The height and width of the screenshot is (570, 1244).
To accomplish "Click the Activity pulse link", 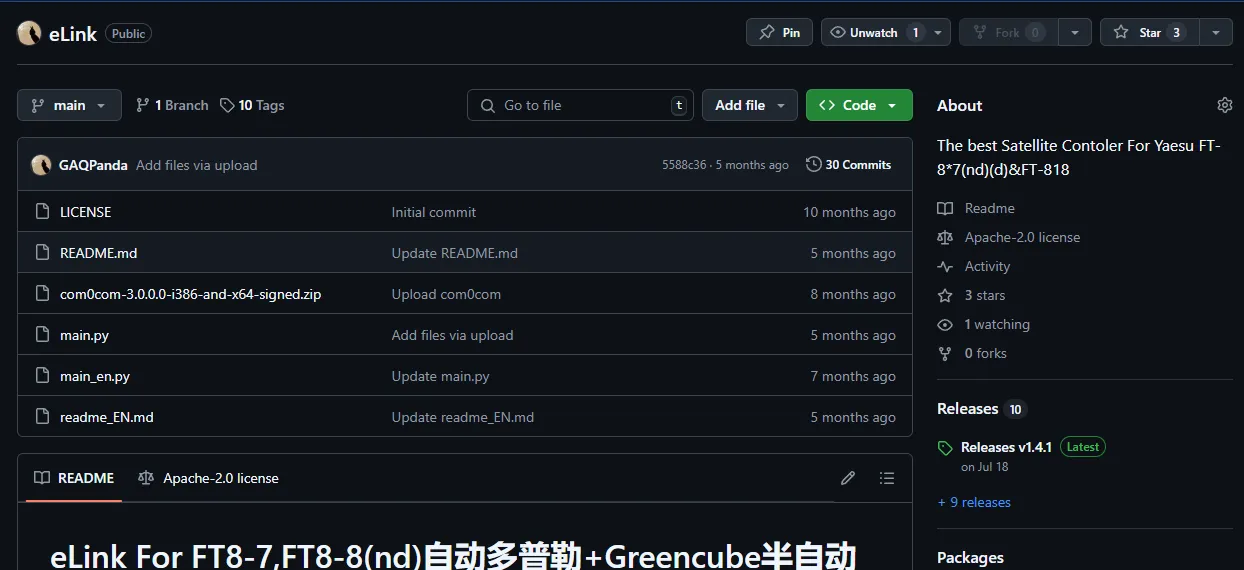I will (987, 266).
